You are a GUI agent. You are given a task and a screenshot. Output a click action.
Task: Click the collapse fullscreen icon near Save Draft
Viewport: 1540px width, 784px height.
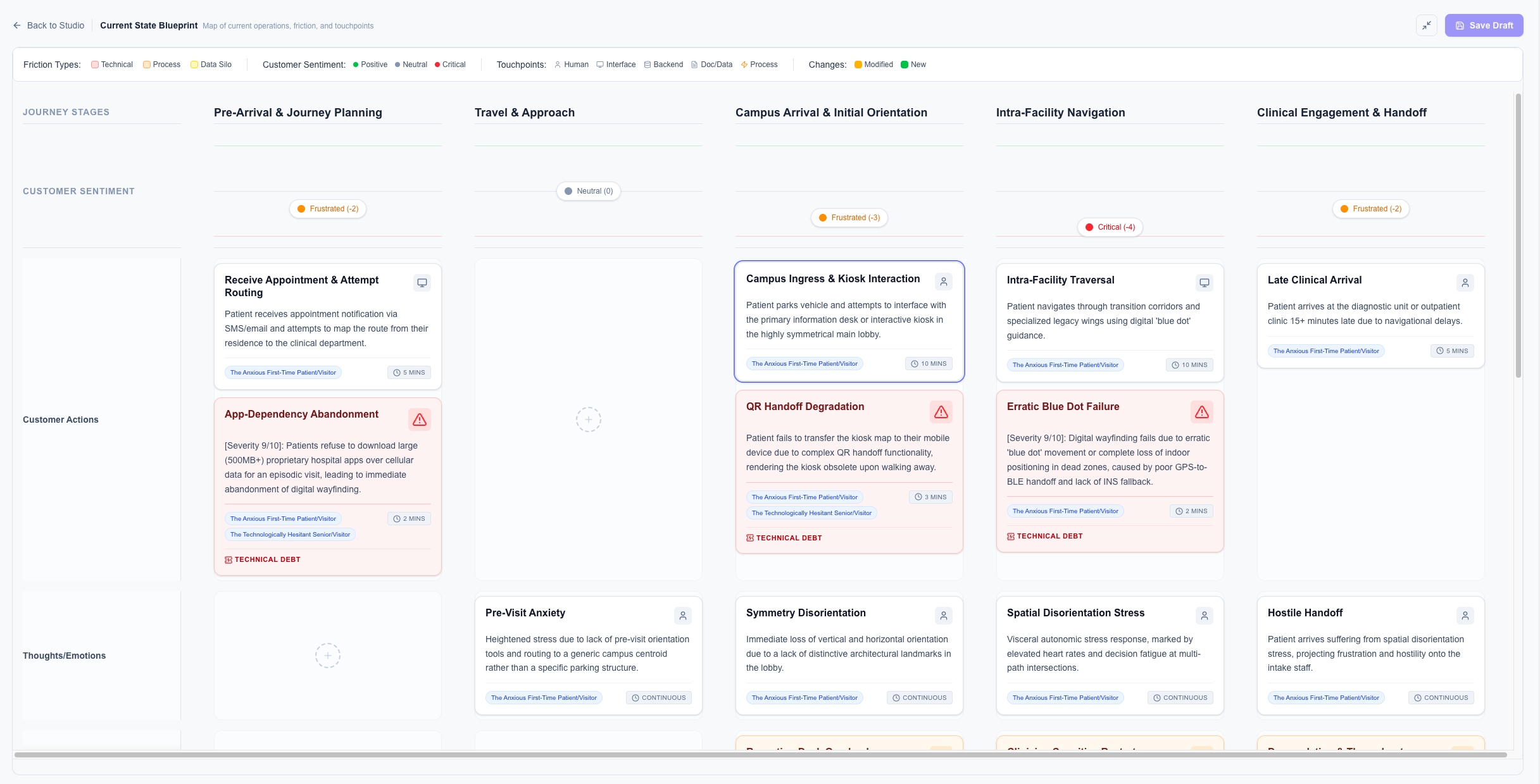1427,25
